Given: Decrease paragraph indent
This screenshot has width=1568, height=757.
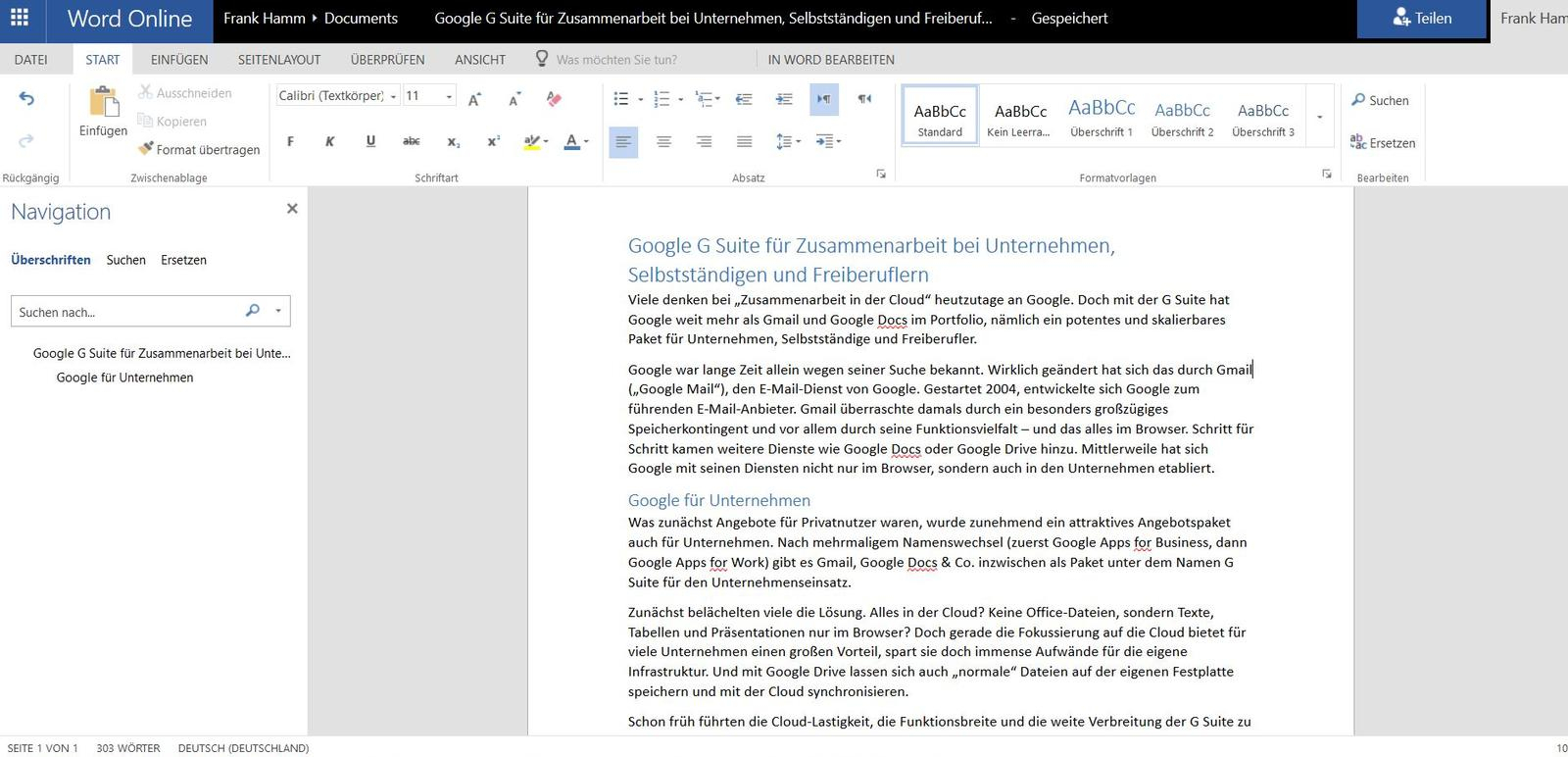Looking at the screenshot, I should pos(744,98).
